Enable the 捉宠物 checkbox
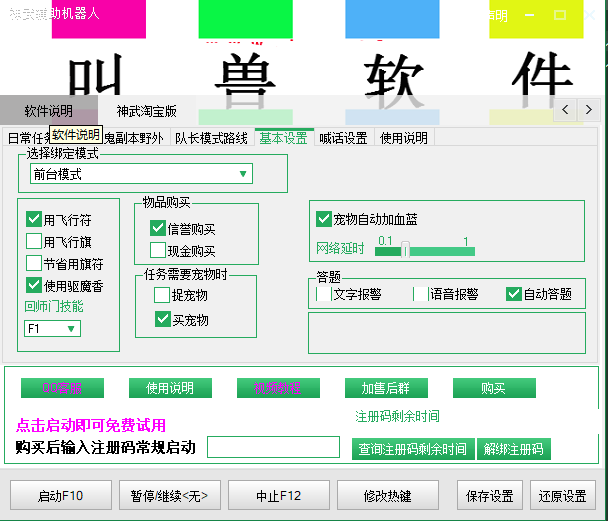The image size is (608, 521). coord(162,295)
